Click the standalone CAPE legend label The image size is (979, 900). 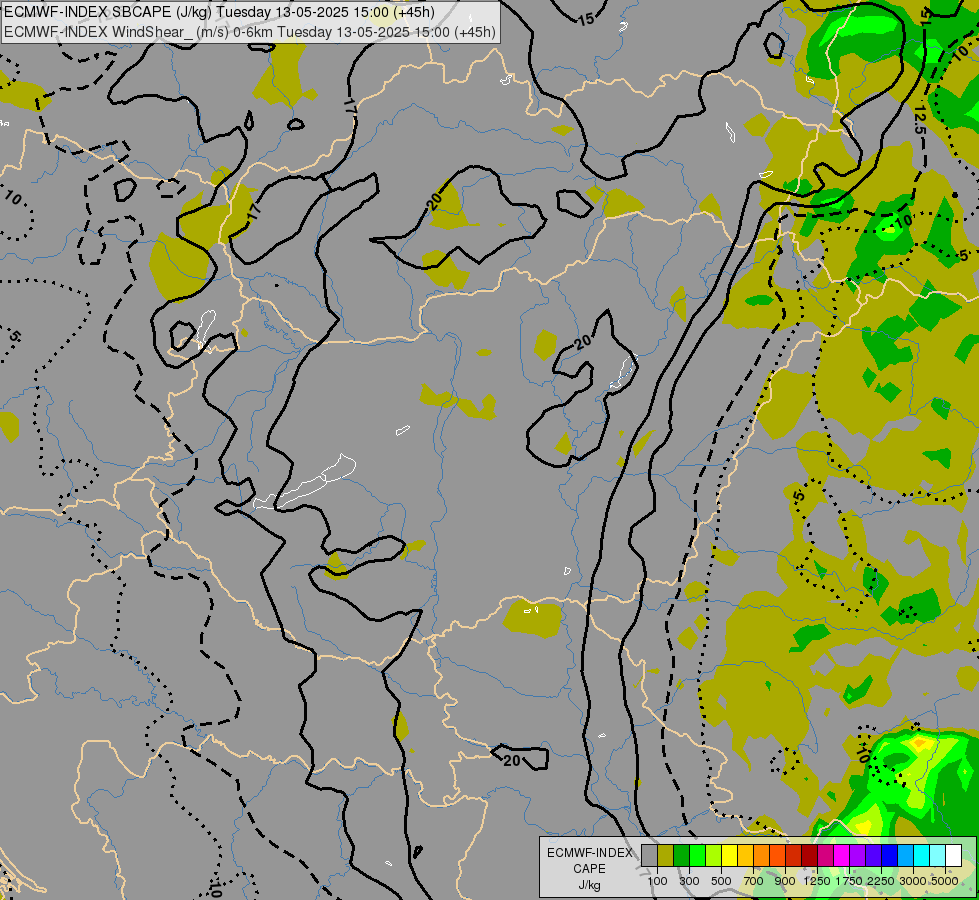point(589,869)
